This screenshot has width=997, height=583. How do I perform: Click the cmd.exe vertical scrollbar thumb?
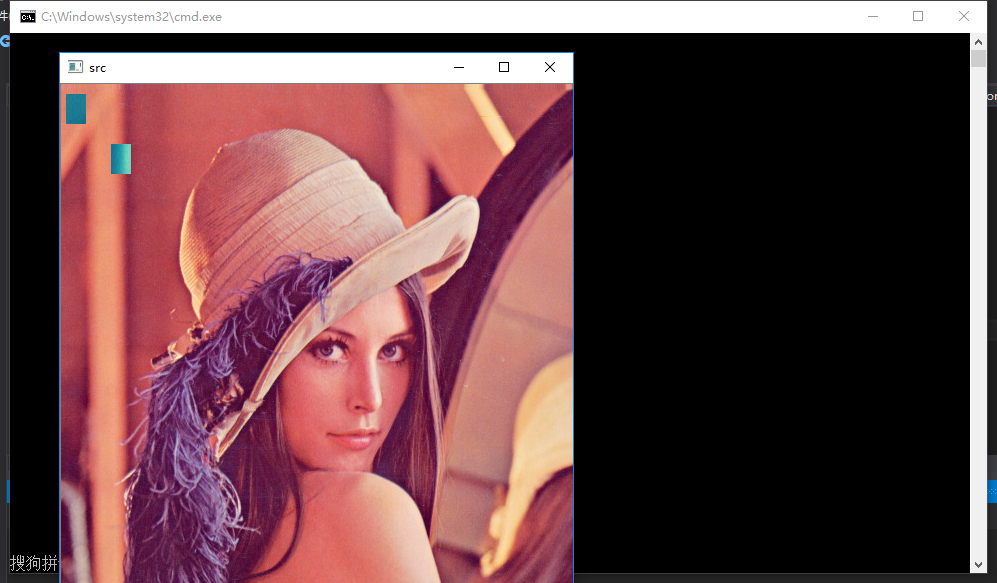pyautogui.click(x=979, y=58)
